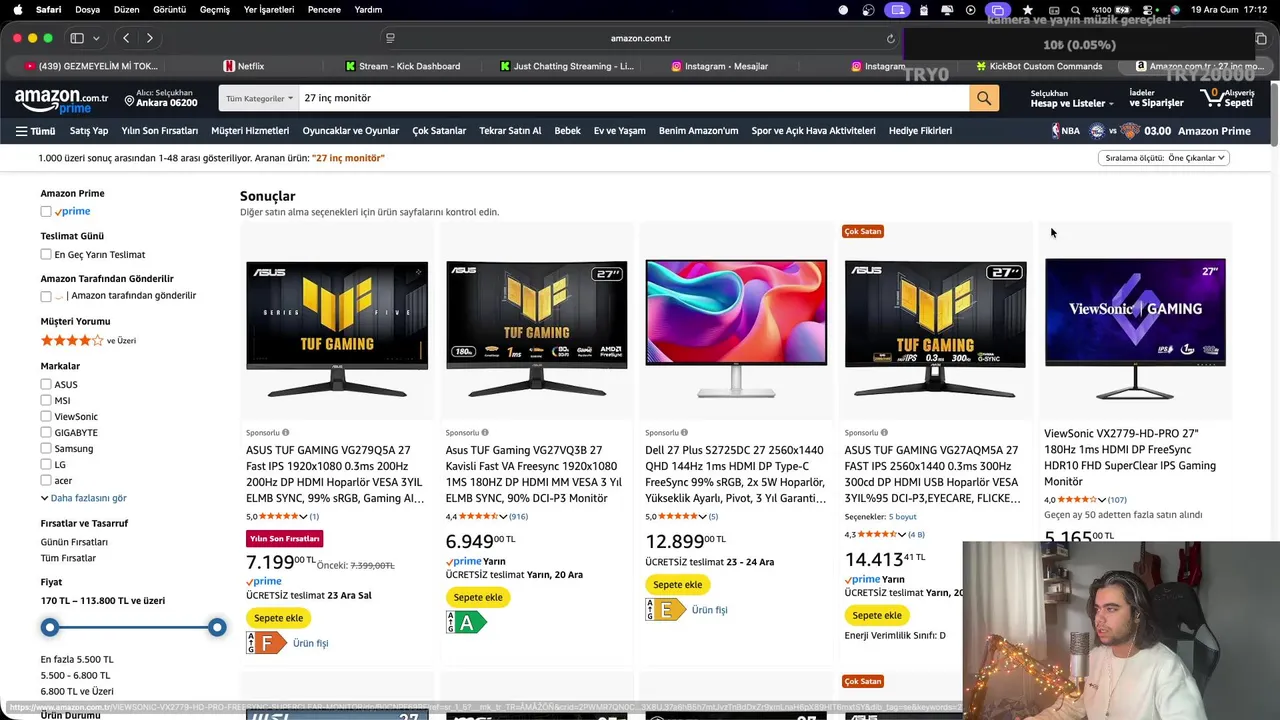
Task: Check the LG brand checkbox
Action: point(46,464)
